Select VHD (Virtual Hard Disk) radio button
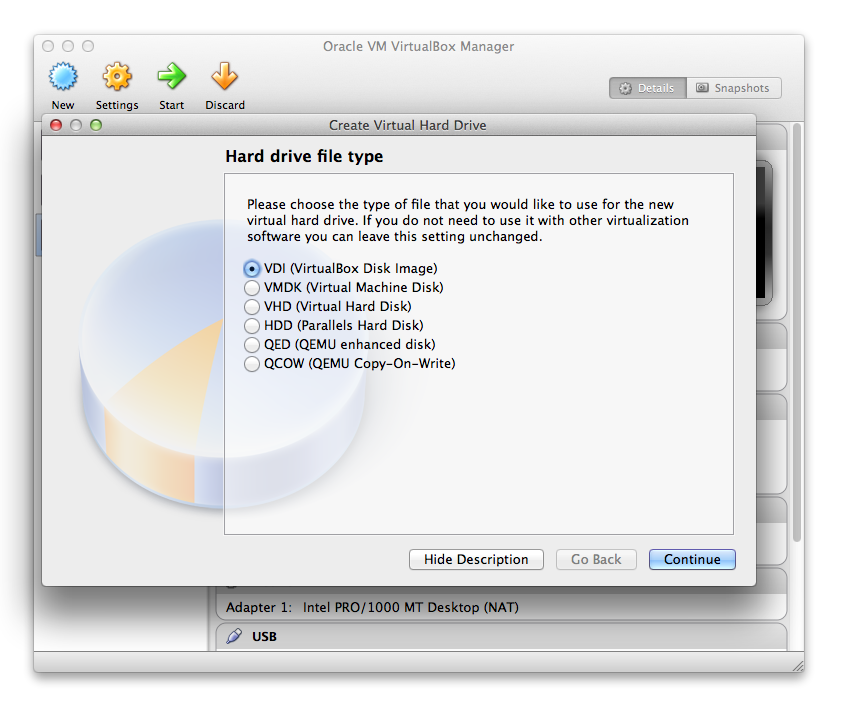The width and height of the screenshot is (849, 720). coord(252,307)
